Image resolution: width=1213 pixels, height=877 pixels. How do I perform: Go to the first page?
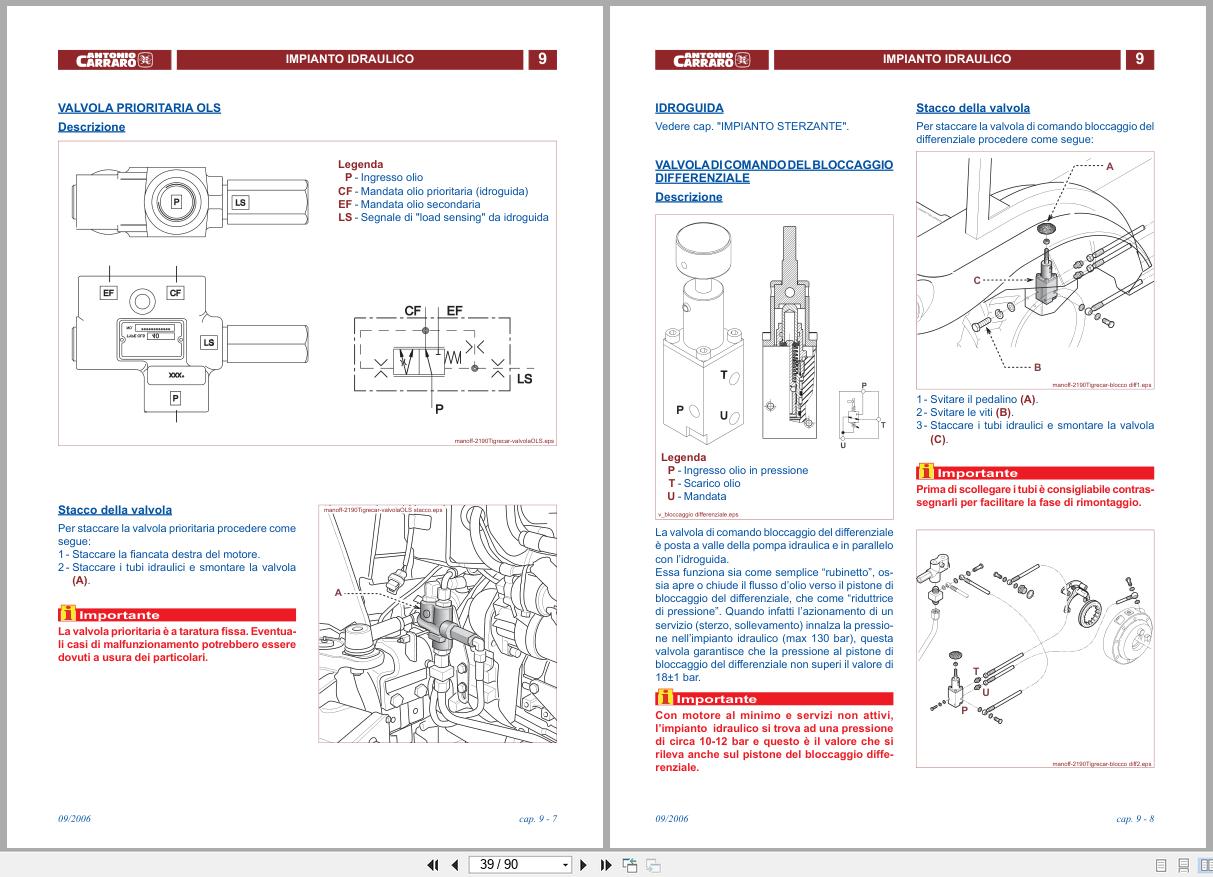[433, 865]
